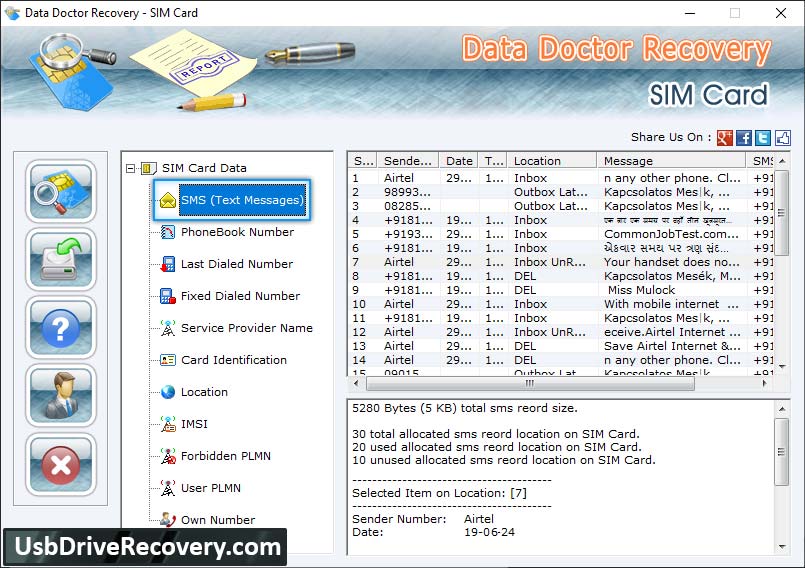Select Last Dialed Number tree item
805x568 pixels.
click(x=237, y=264)
